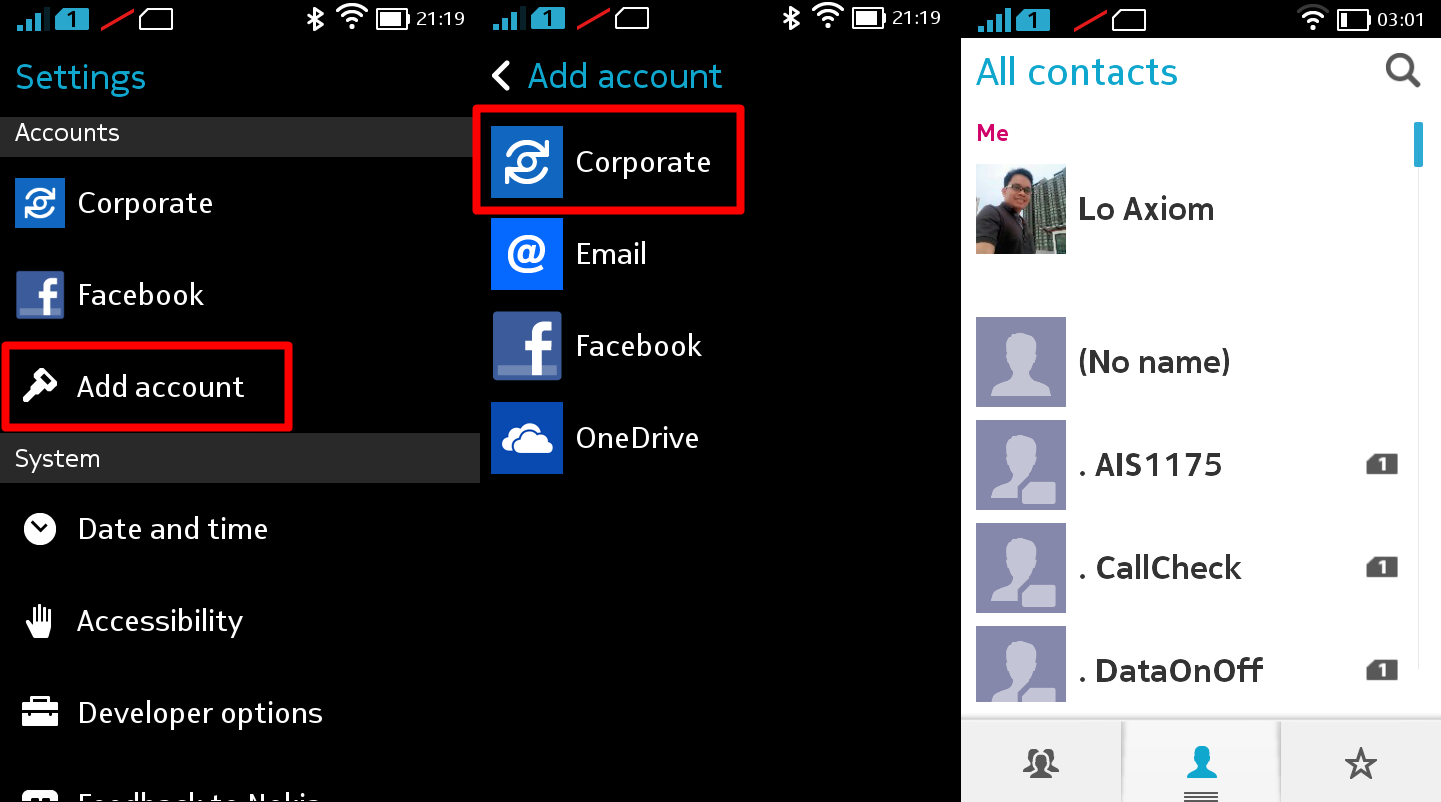The image size is (1441, 802).
Task: Open Lo Axiom profile photo
Action: 1021,209
